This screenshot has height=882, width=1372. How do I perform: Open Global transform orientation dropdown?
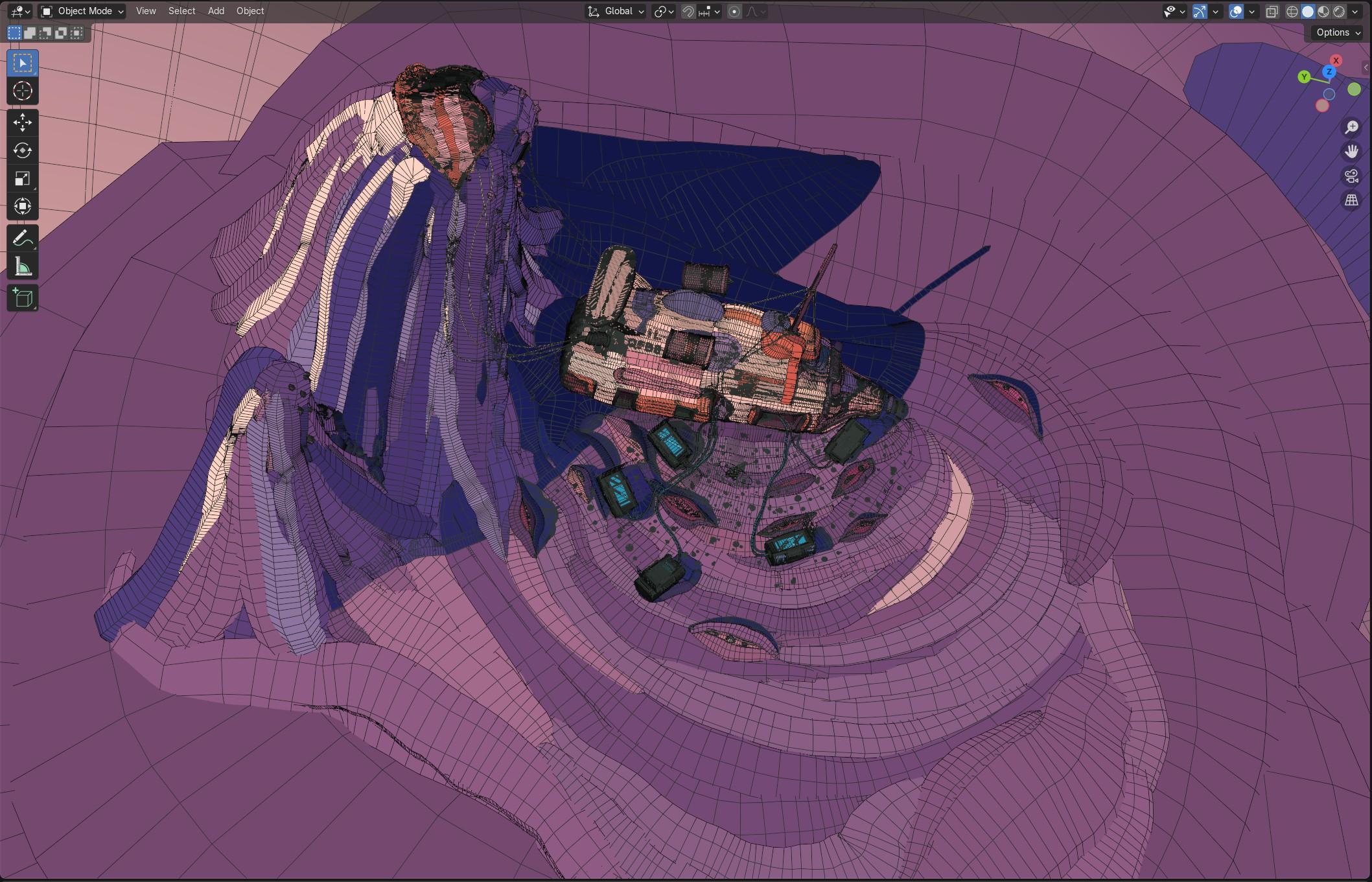click(x=616, y=11)
